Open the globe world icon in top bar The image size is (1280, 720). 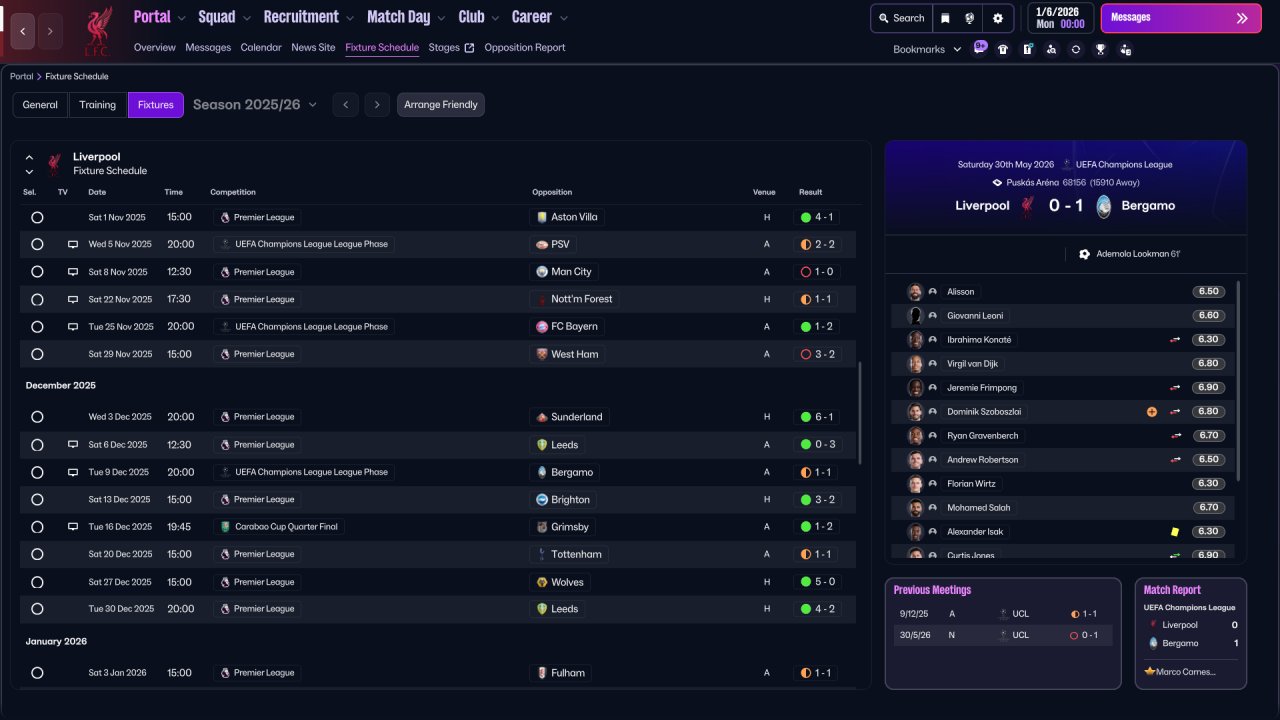click(969, 18)
